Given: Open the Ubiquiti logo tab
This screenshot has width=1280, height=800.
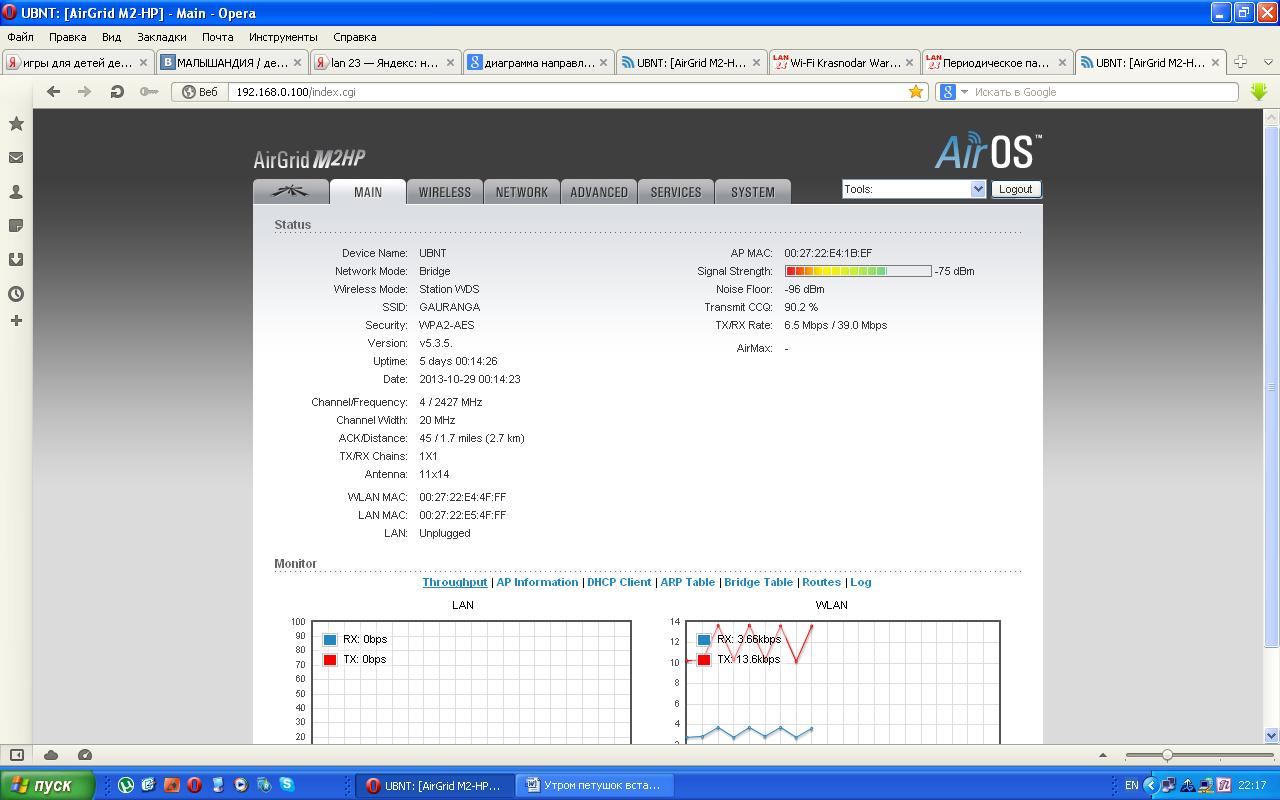Looking at the screenshot, I should pyautogui.click(x=291, y=191).
